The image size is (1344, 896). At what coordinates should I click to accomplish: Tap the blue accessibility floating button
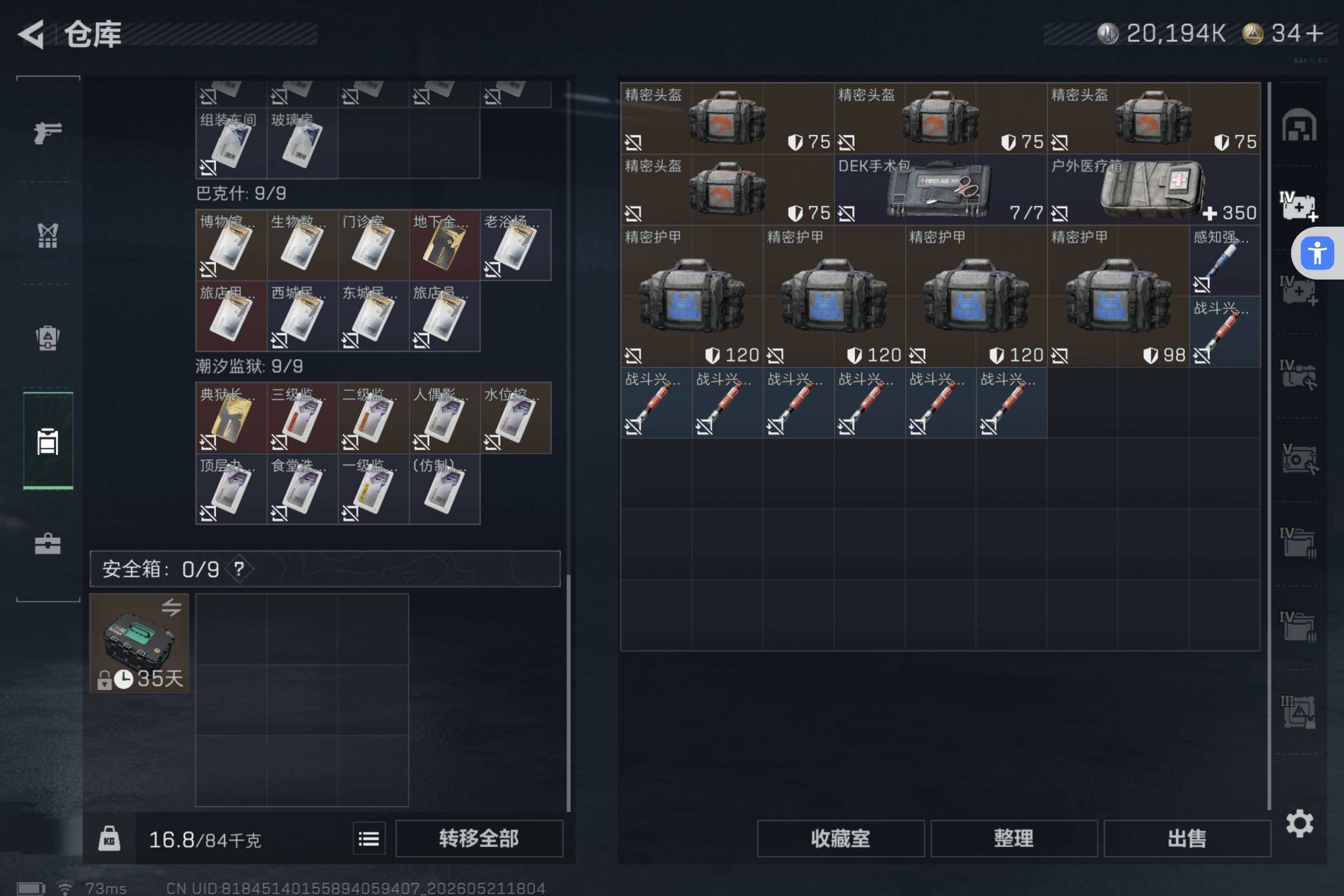tap(1316, 252)
